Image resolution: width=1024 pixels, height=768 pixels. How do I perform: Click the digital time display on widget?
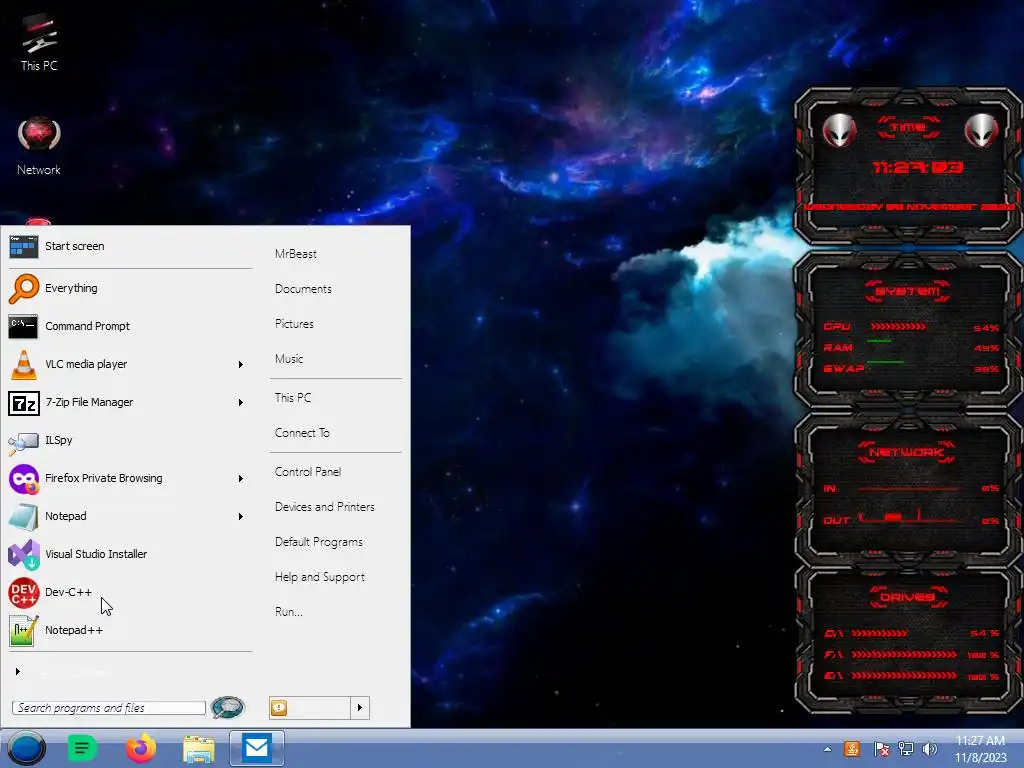918,168
